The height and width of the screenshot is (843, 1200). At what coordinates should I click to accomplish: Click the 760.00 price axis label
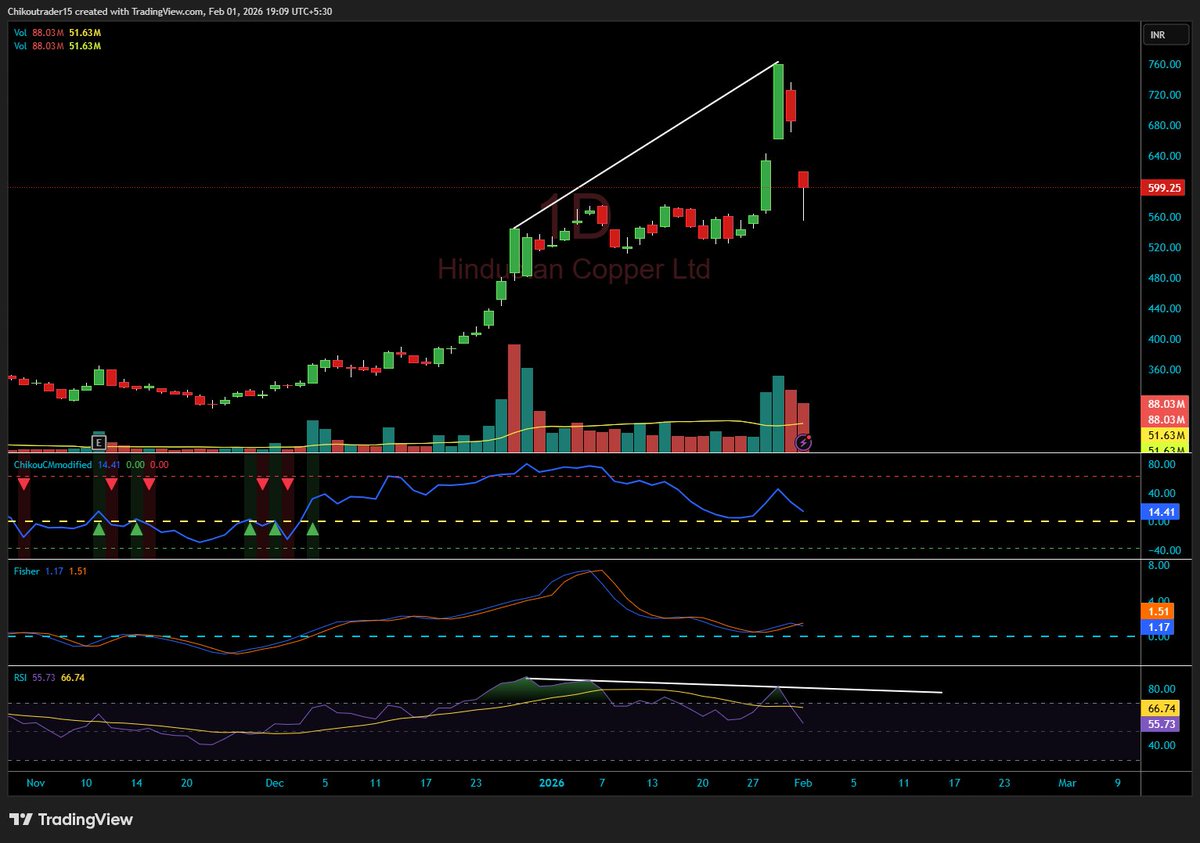[1166, 65]
